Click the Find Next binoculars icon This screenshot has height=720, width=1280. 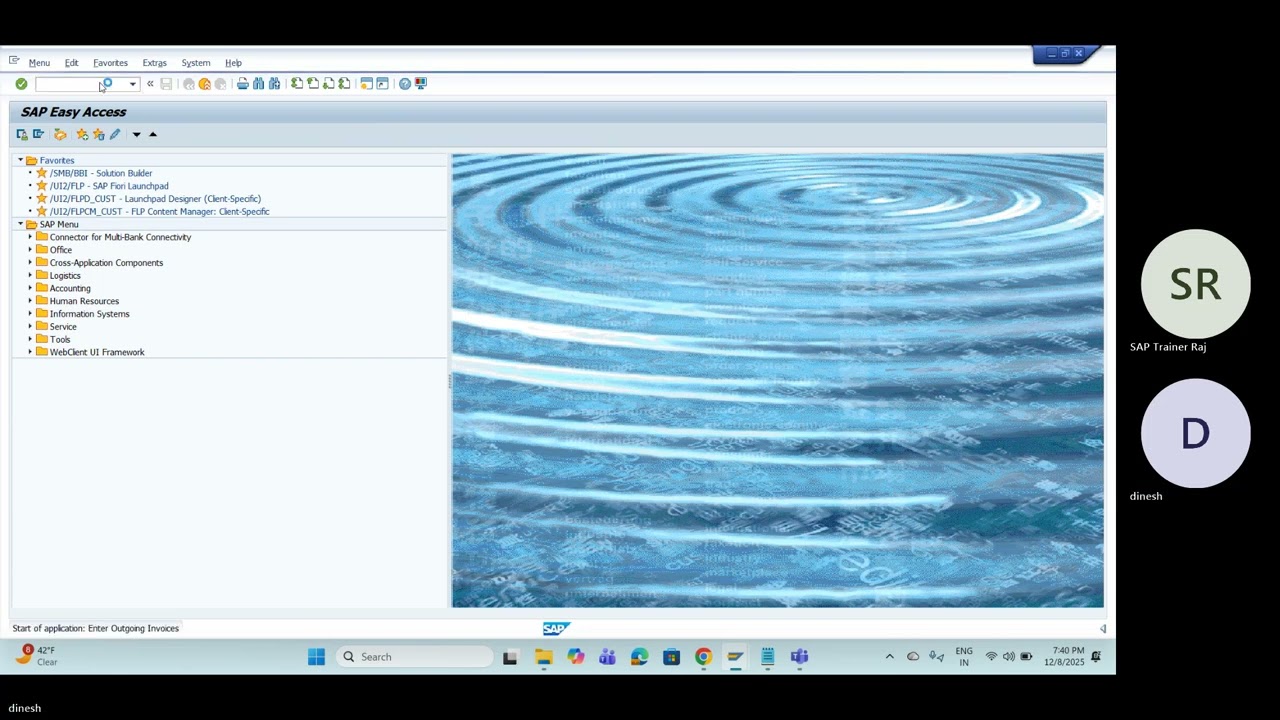click(x=274, y=84)
